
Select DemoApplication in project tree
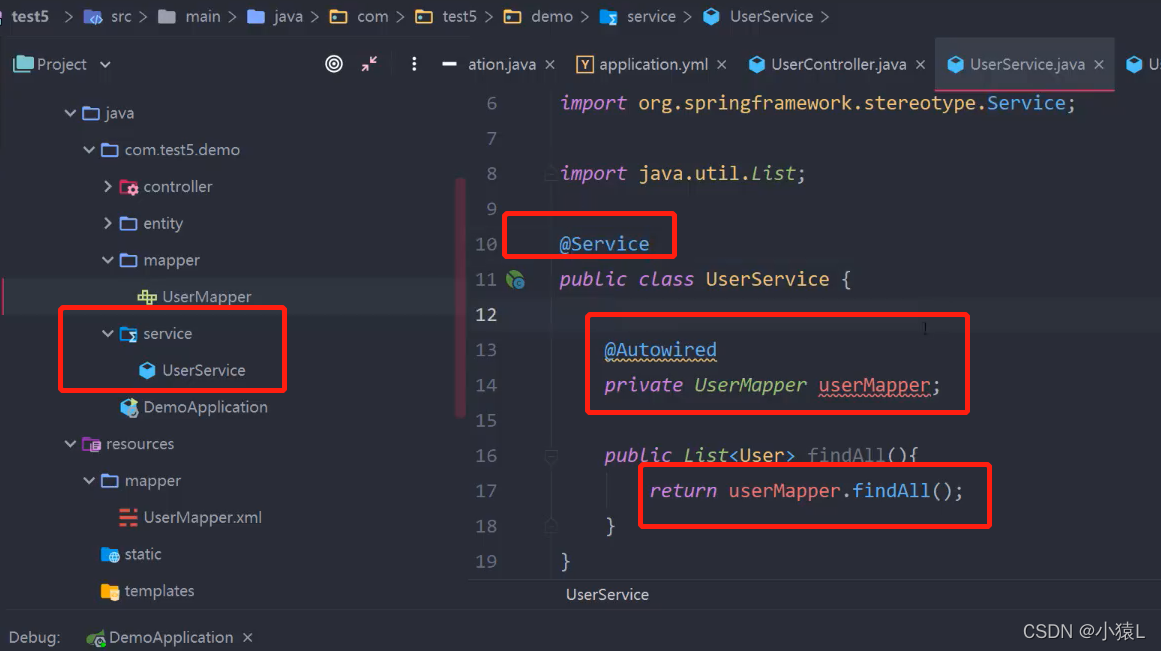pyautogui.click(x=205, y=407)
